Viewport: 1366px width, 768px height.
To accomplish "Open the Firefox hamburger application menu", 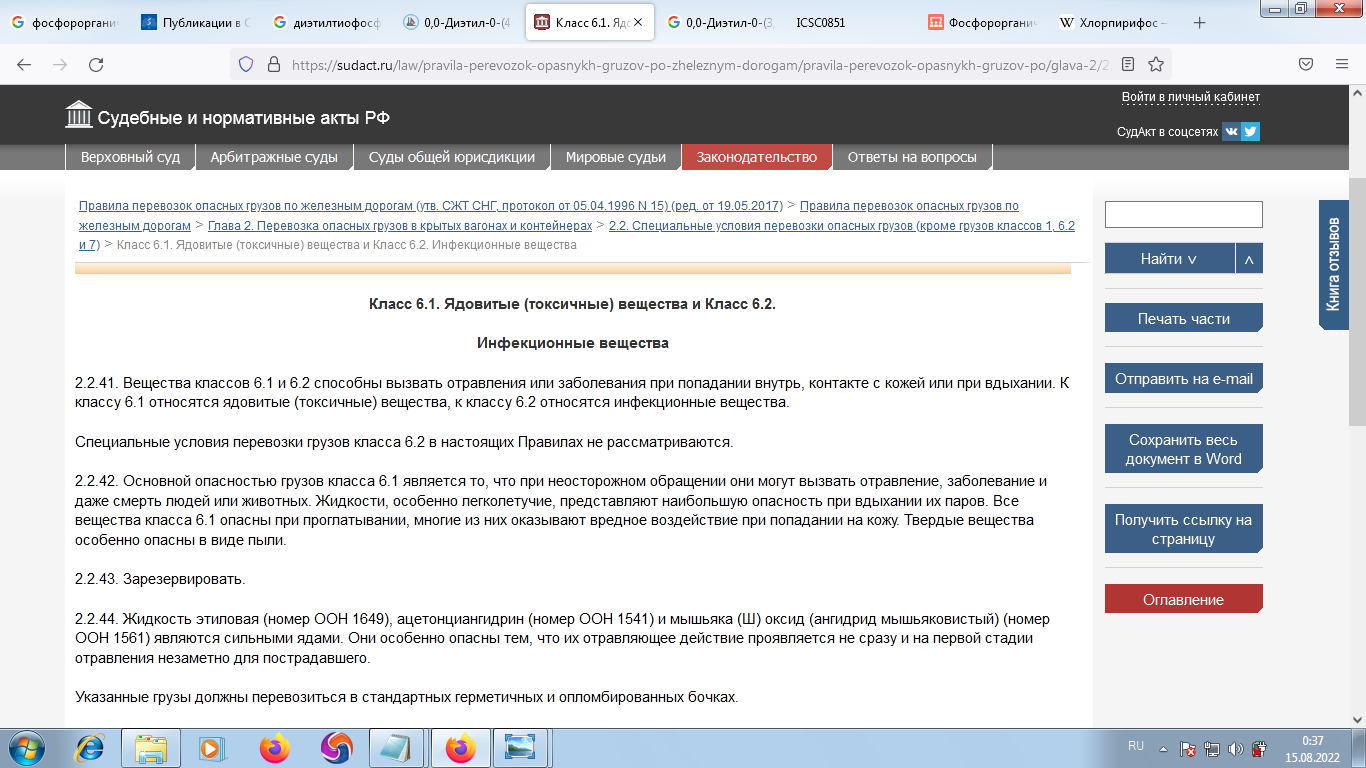I will click(x=1342, y=65).
